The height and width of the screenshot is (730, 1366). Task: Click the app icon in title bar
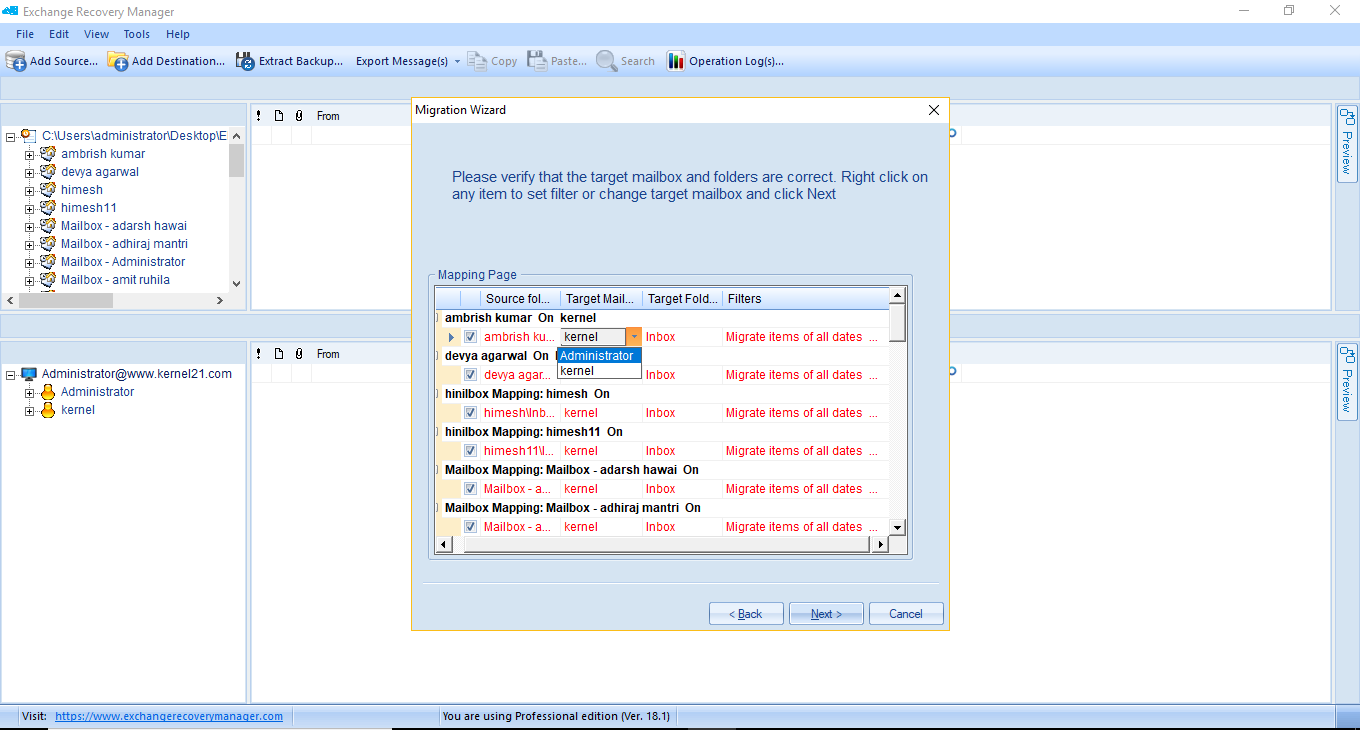coord(11,11)
